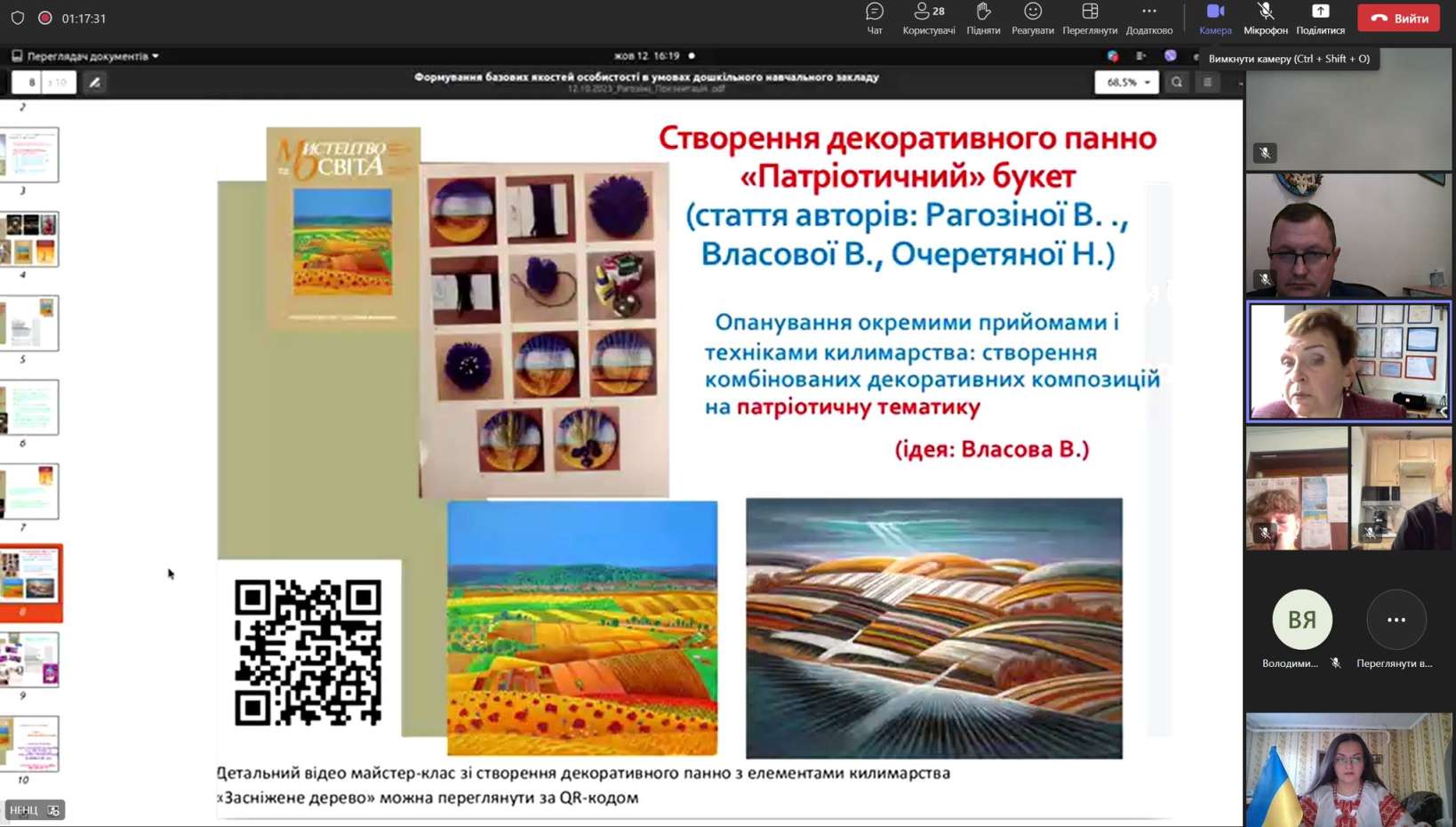1456x827 pixels.
Task: Click the red recording indicator
Action: (x=44, y=18)
